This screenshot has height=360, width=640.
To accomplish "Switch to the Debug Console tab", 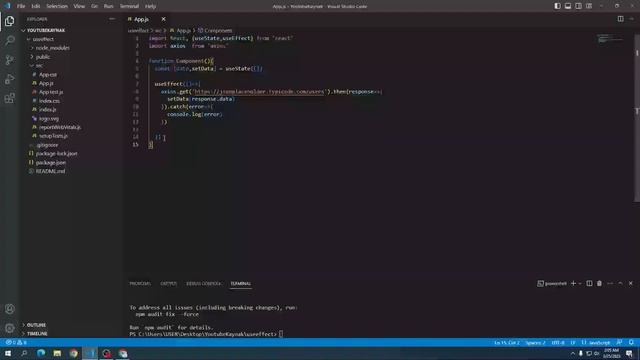I will [204, 283].
